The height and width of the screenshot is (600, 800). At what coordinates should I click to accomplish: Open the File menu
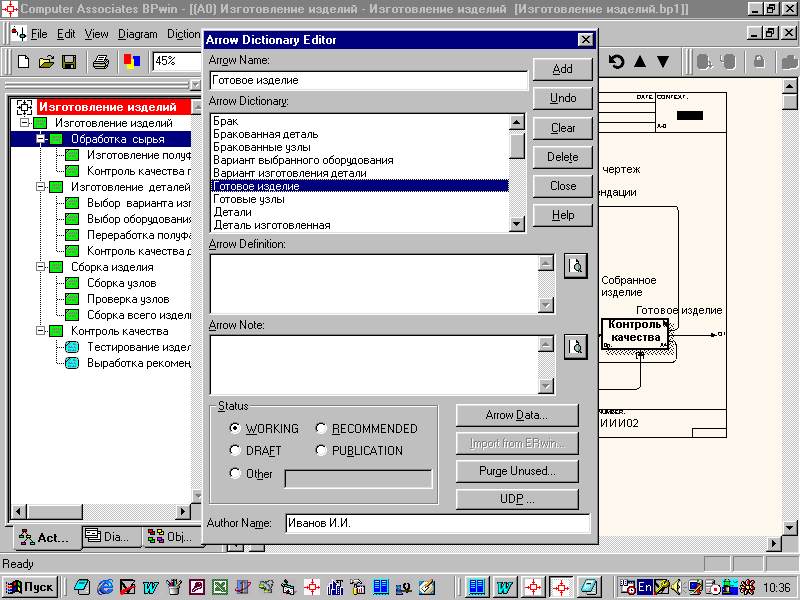point(39,34)
